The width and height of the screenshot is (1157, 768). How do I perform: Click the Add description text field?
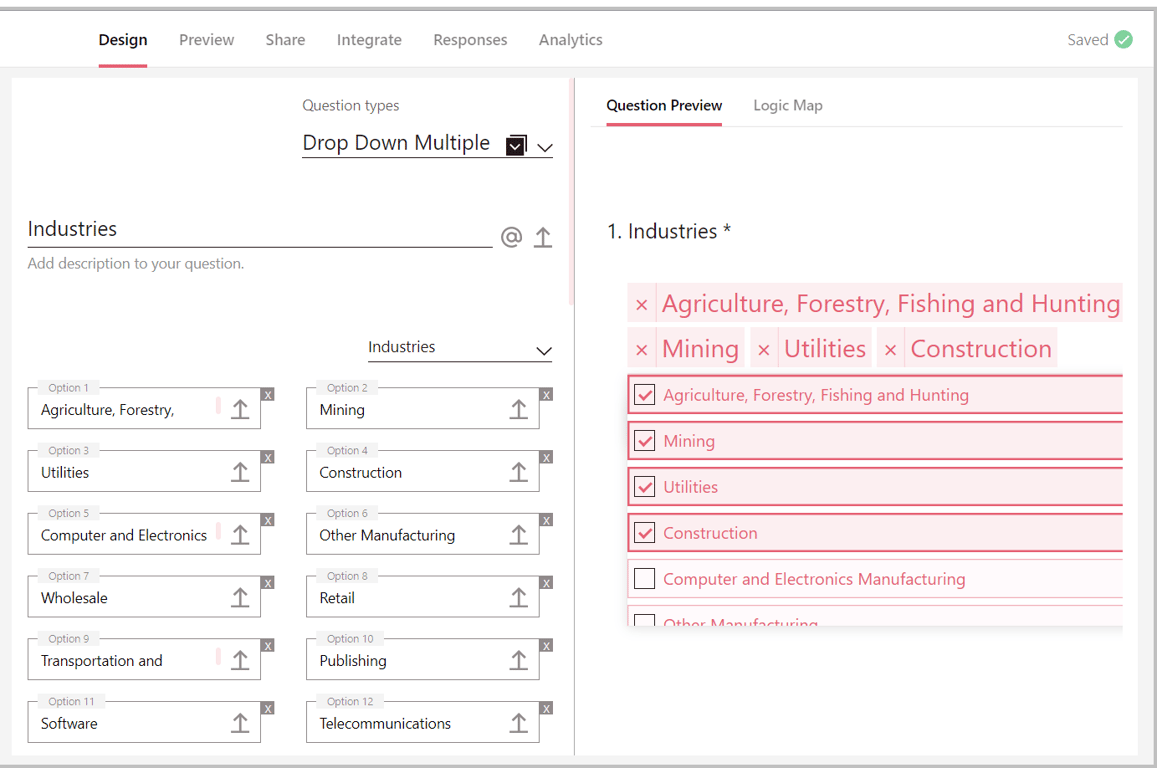[136, 264]
